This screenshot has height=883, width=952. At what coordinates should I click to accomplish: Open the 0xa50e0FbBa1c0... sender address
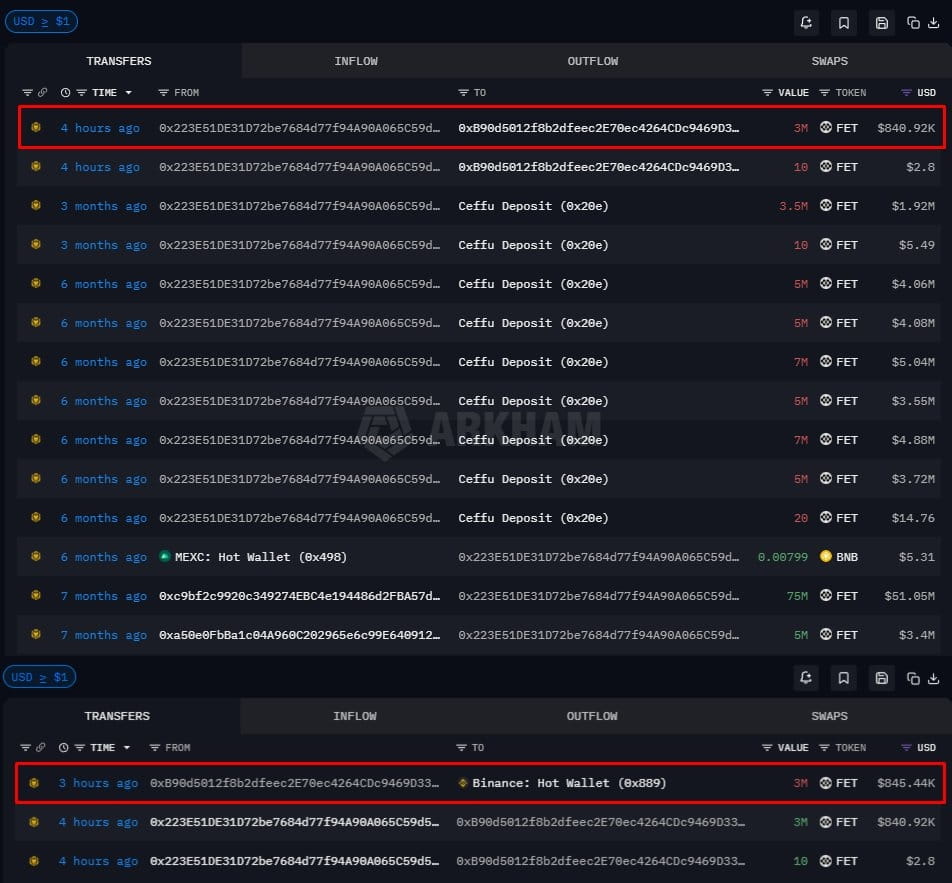pos(299,635)
